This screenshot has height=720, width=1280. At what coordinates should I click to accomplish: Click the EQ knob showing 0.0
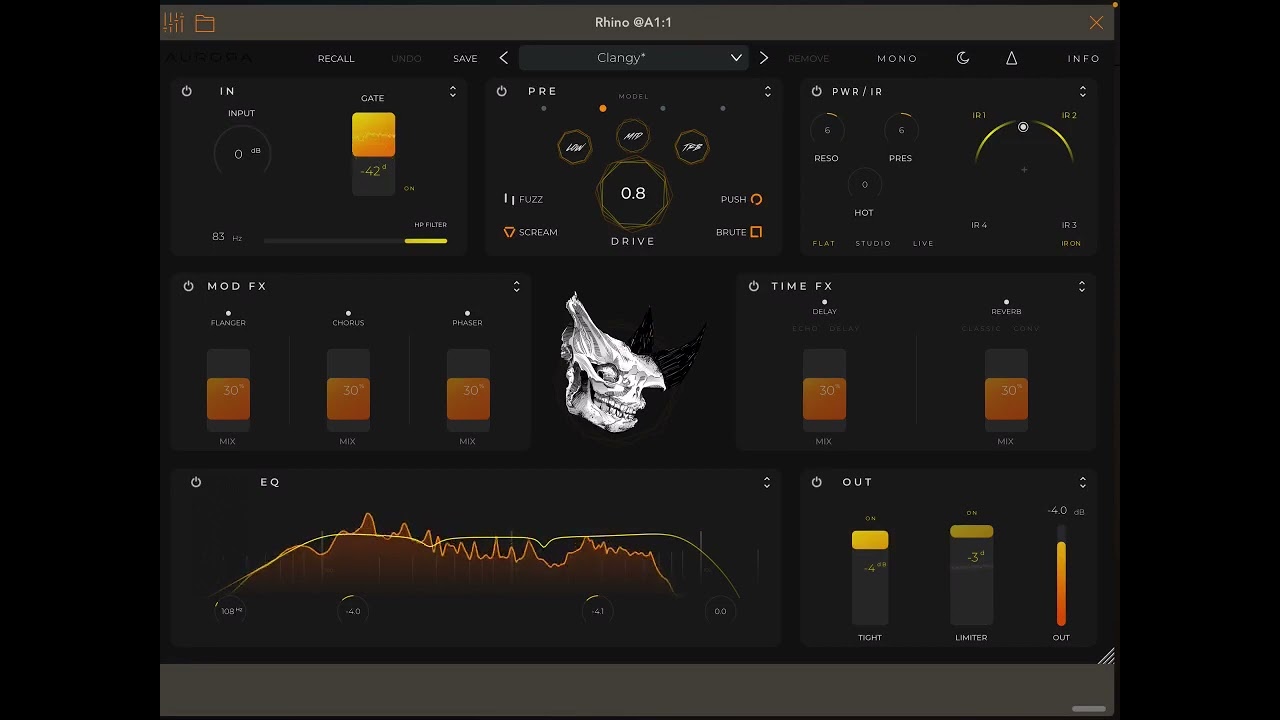coord(720,611)
